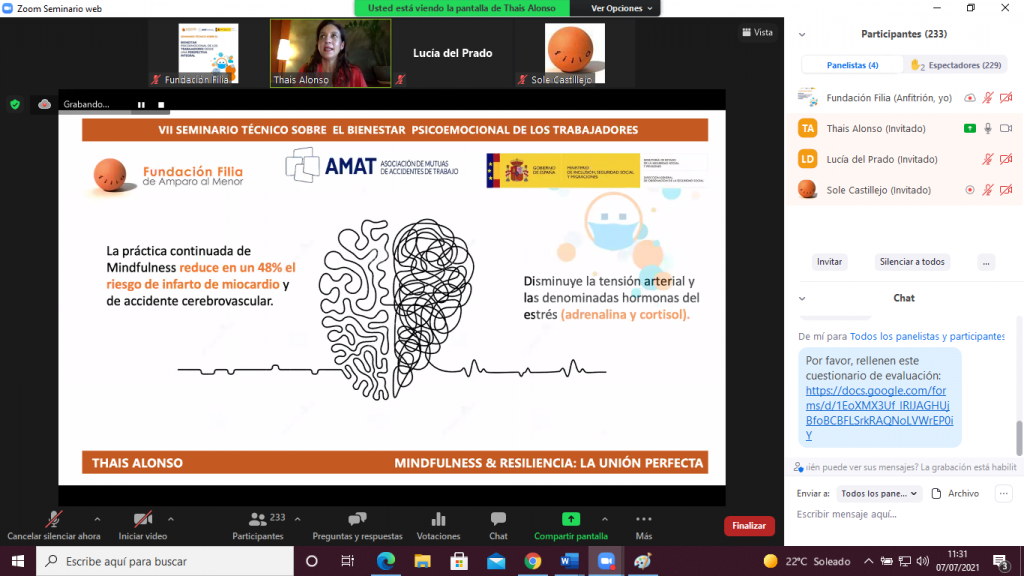
Task: Open Más options in toolbar
Action: [644, 526]
